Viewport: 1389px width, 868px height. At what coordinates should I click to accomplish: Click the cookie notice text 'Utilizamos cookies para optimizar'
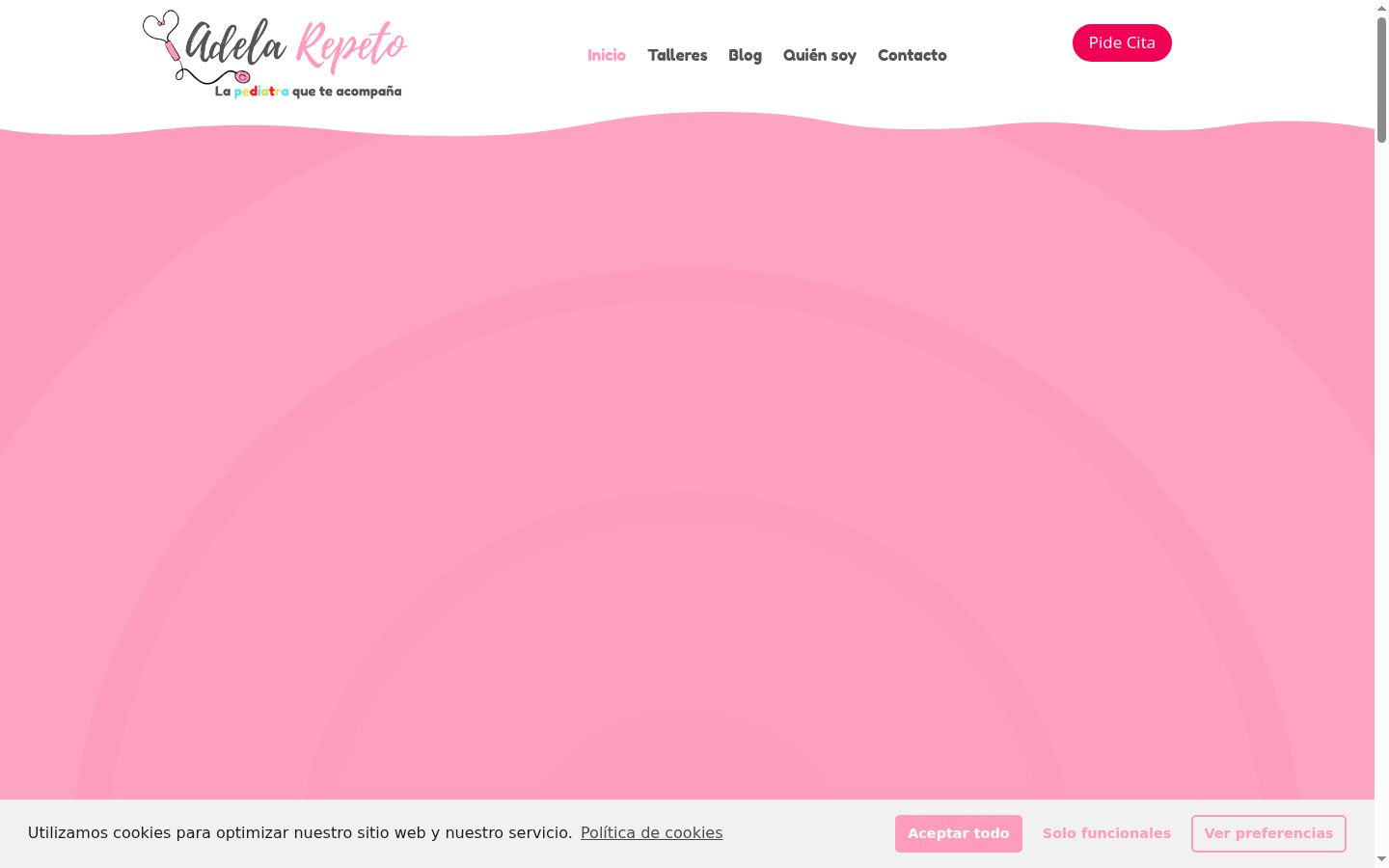[158, 832]
